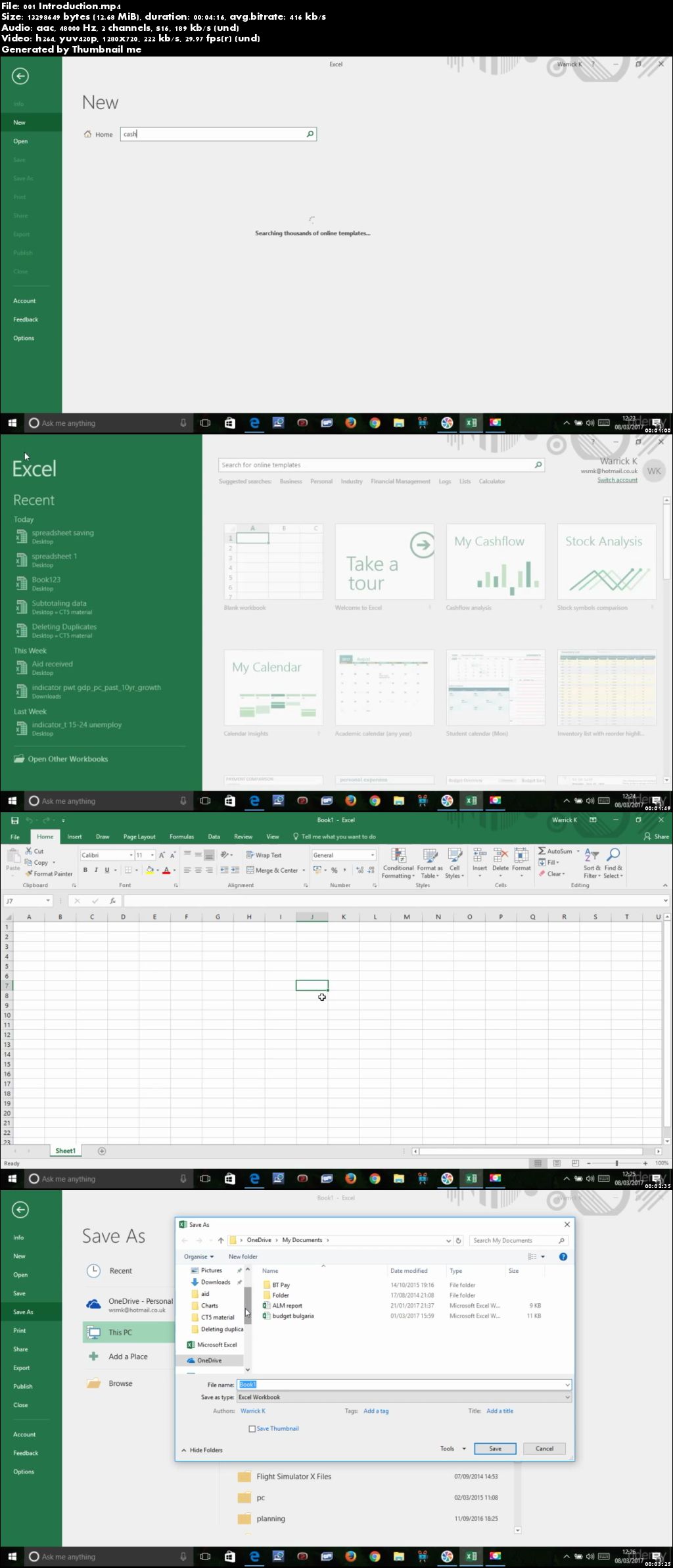
Task: Click the Cut scissors icon in Clipboard group
Action: [29, 851]
